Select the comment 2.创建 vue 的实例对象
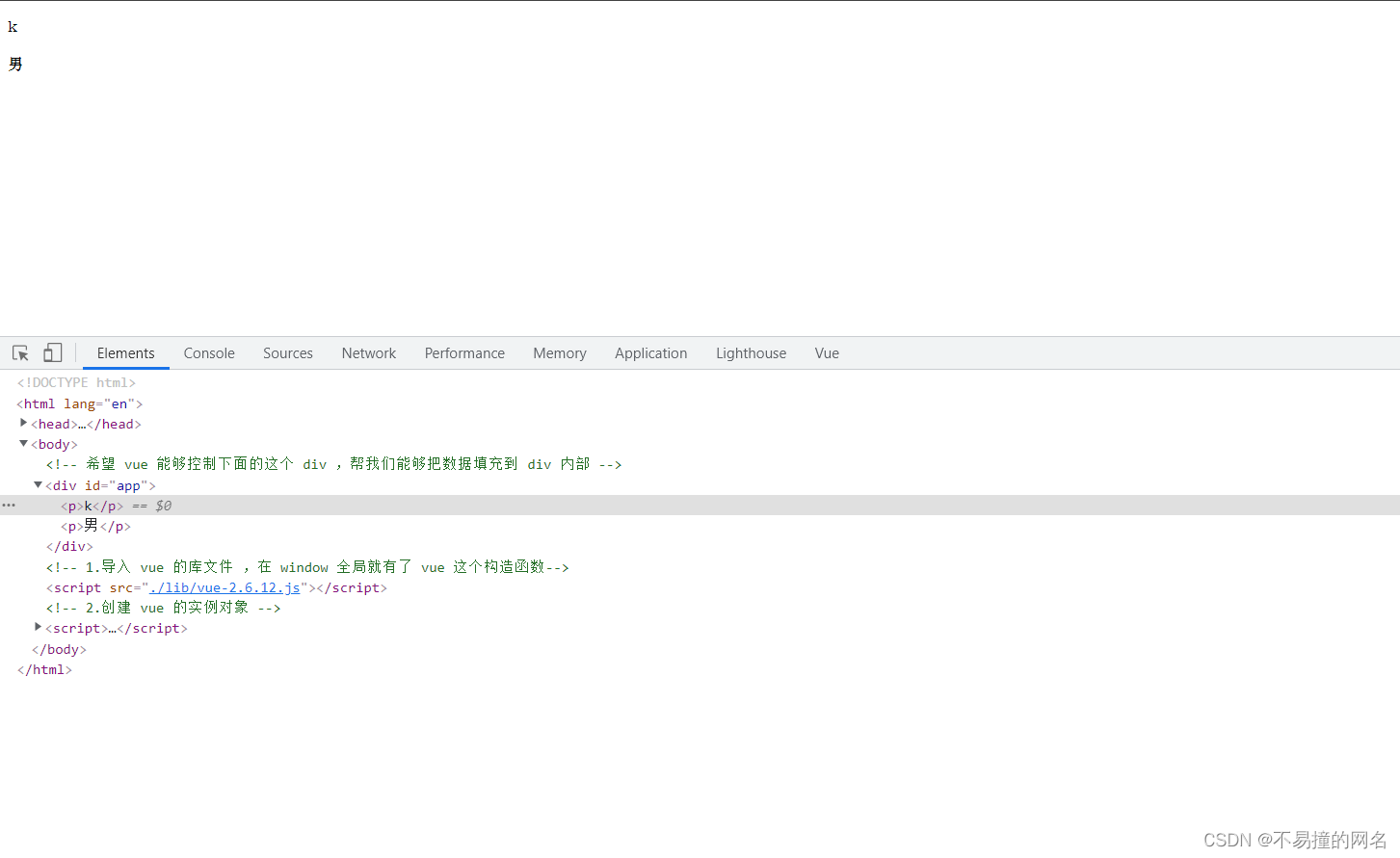This screenshot has height=858, width=1400. (163, 608)
